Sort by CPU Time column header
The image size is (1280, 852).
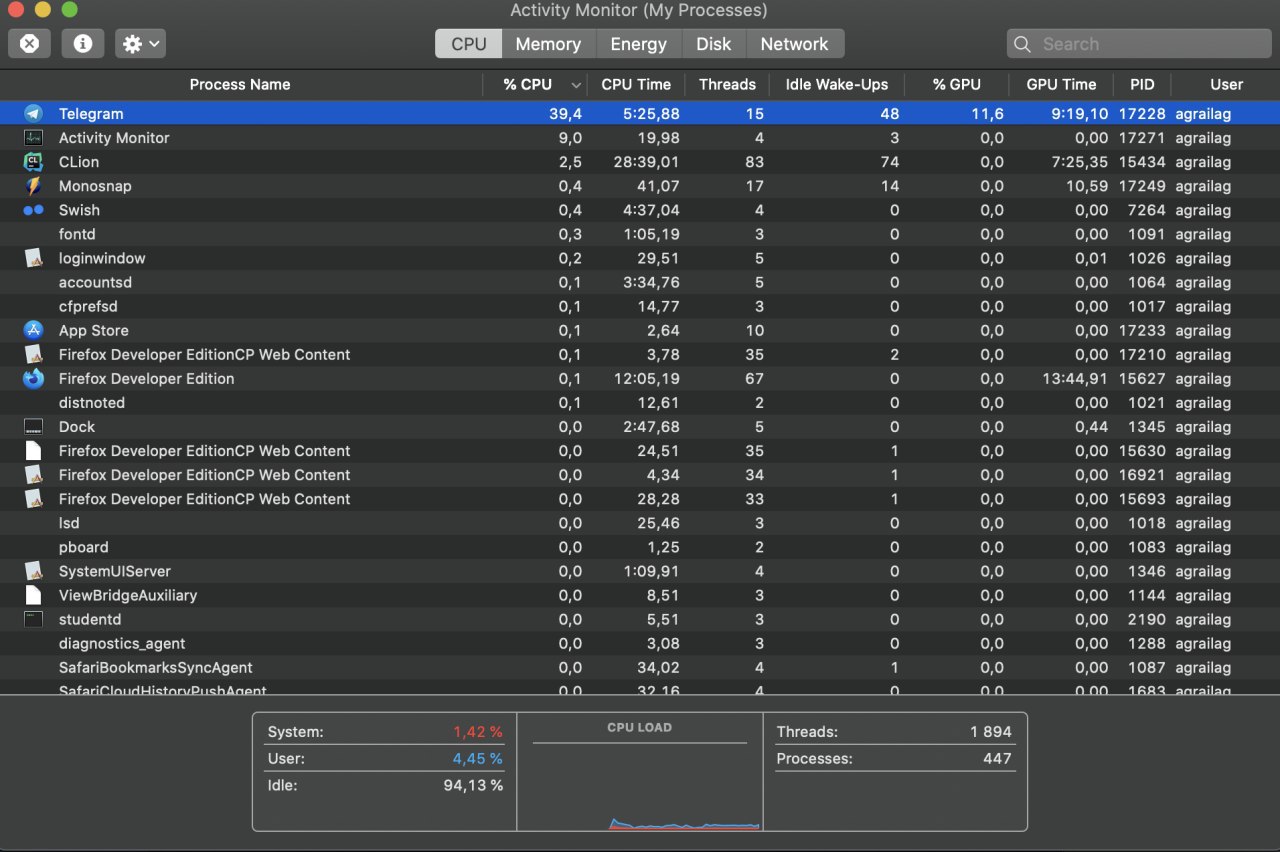pyautogui.click(x=636, y=85)
